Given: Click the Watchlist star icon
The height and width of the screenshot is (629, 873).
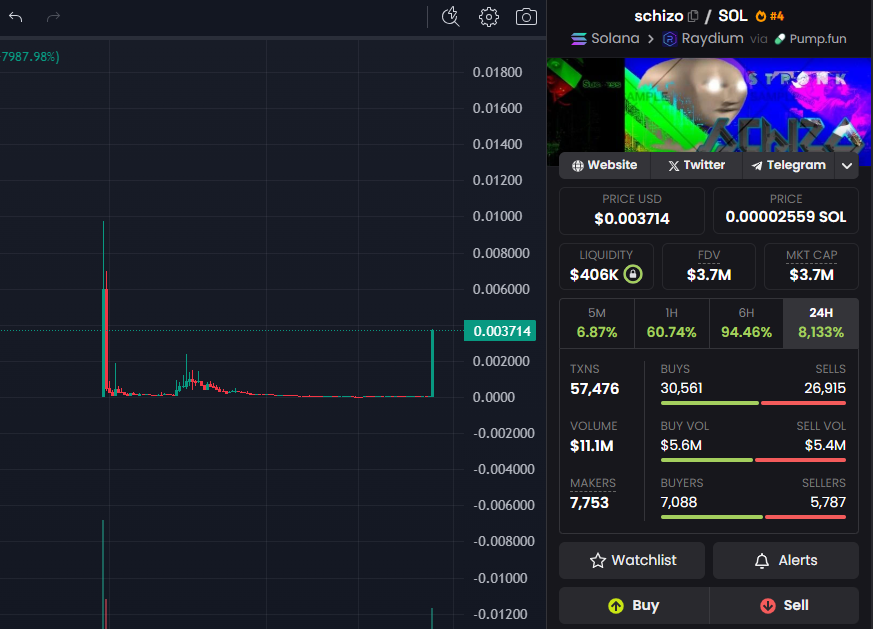Looking at the screenshot, I should [x=597, y=561].
